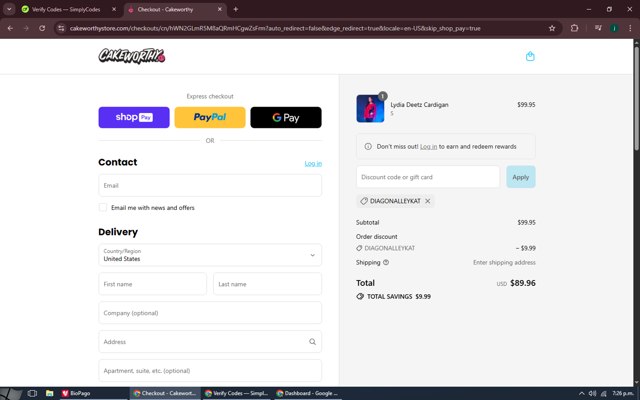
Task: Toggle Email me with news and offers
Action: coord(103,207)
